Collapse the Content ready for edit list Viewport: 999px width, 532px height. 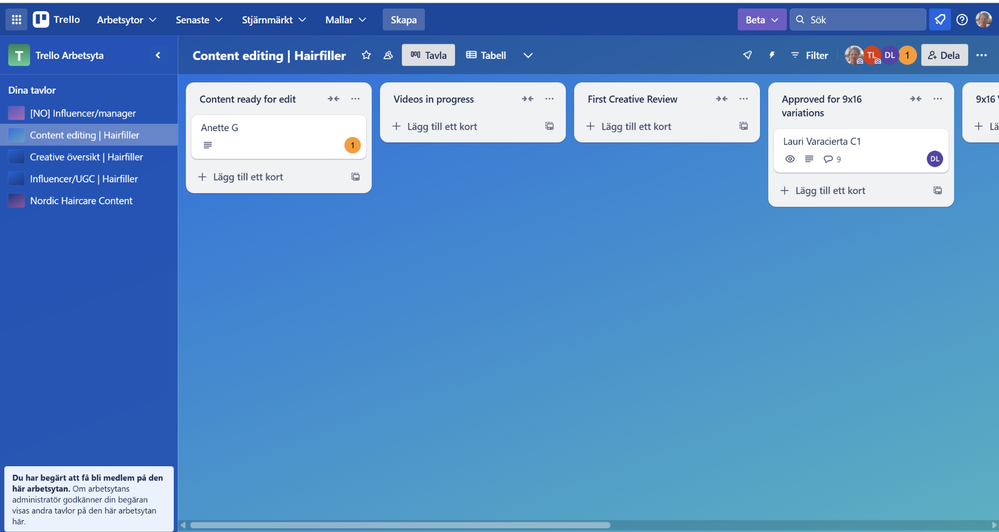(333, 99)
